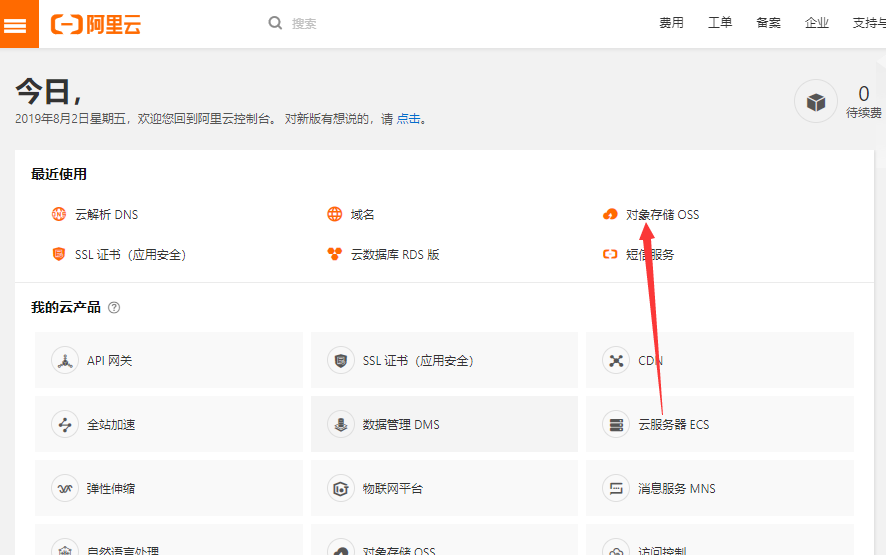The width and height of the screenshot is (886, 555).
Task: Click help icon next to 我的云产品
Action: (x=114, y=307)
